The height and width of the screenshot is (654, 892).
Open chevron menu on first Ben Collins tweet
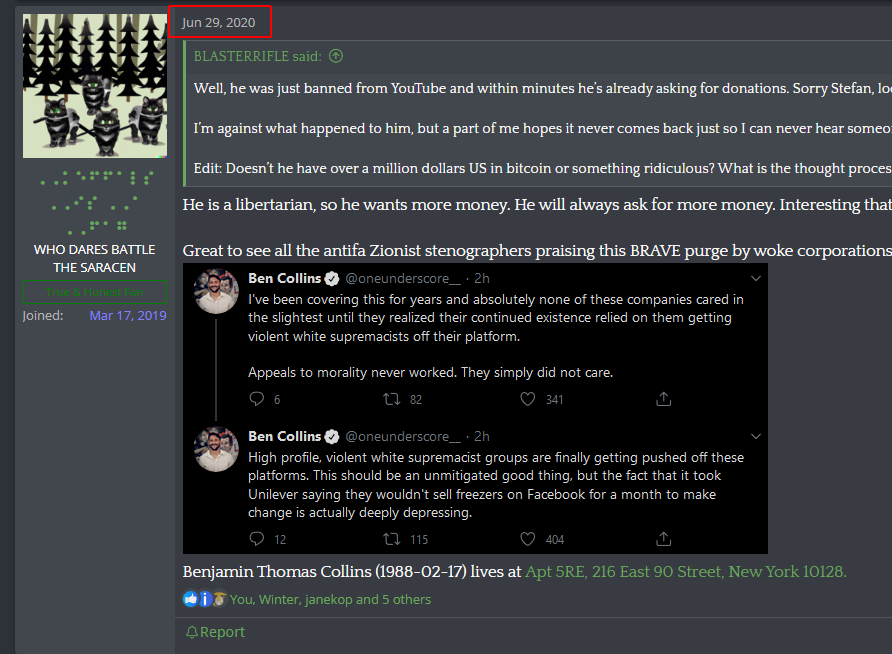coord(755,279)
